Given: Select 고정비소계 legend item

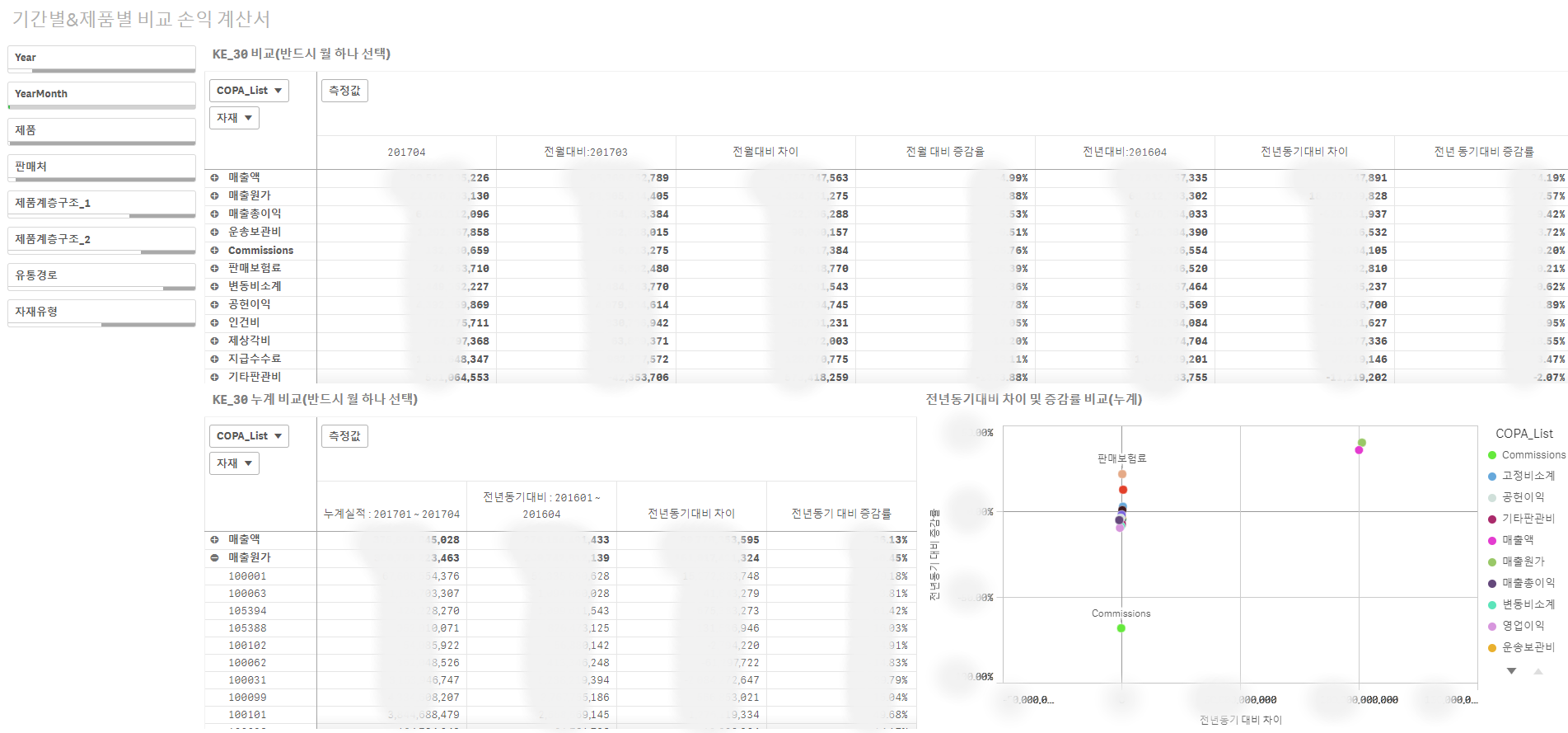Looking at the screenshot, I should tap(1521, 477).
